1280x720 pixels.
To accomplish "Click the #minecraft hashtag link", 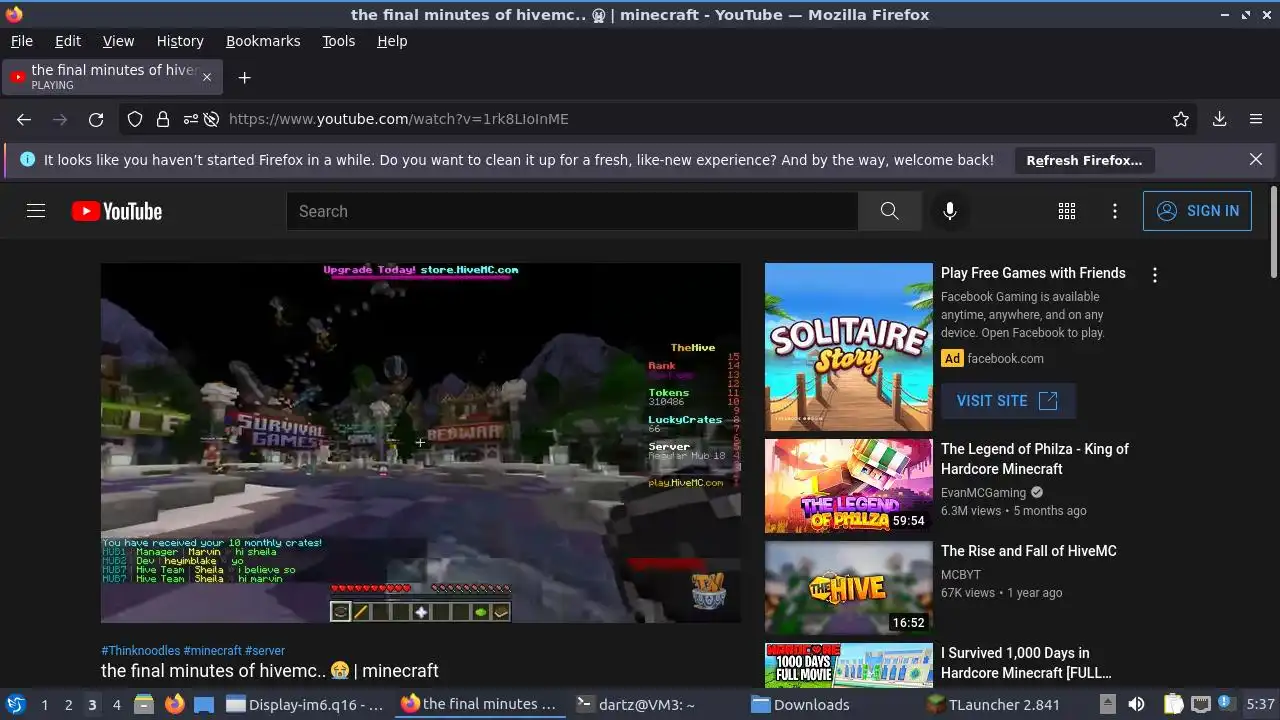I will click(x=212, y=650).
